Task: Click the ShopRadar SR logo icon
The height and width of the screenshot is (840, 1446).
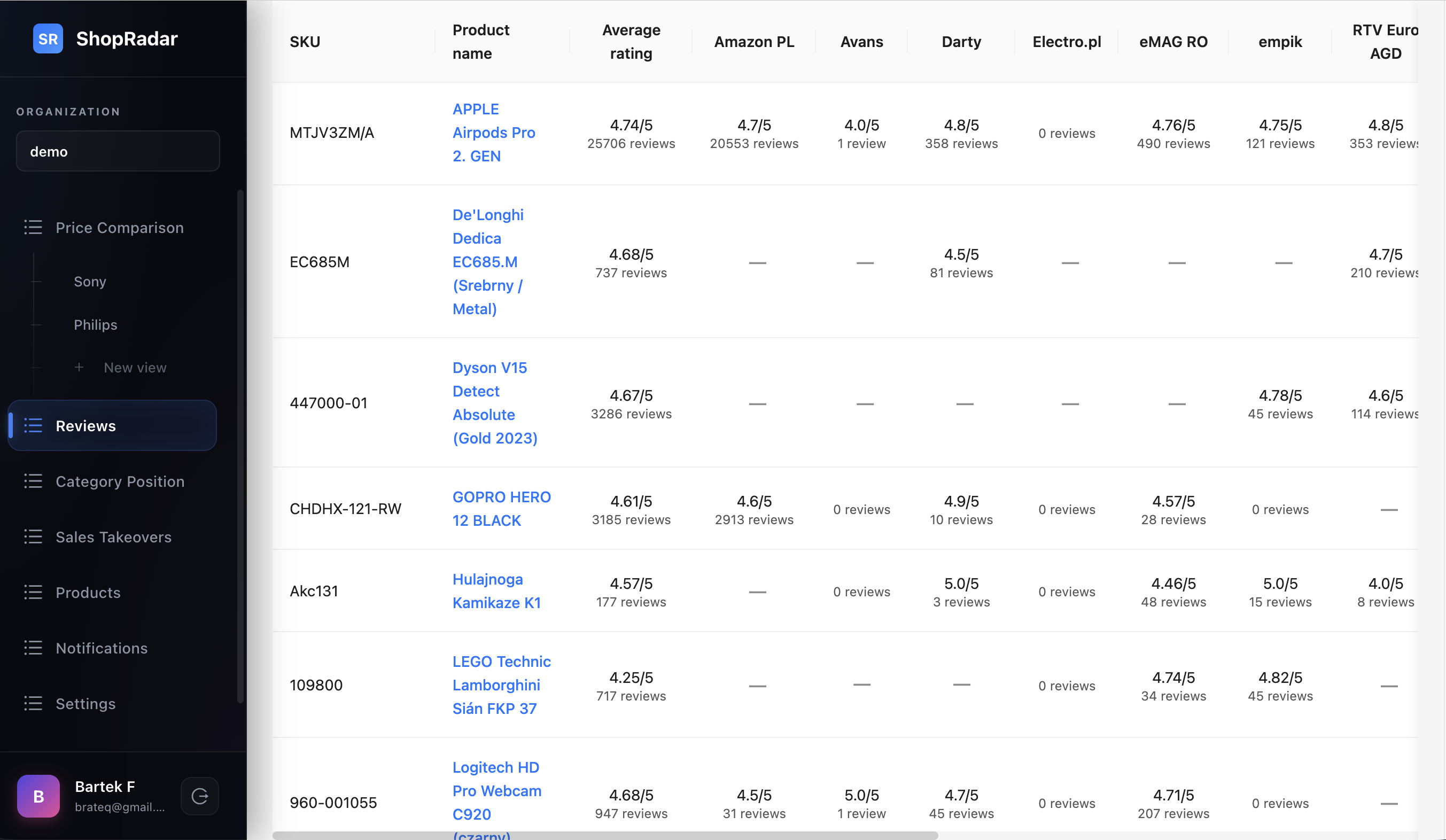Action: click(x=48, y=38)
